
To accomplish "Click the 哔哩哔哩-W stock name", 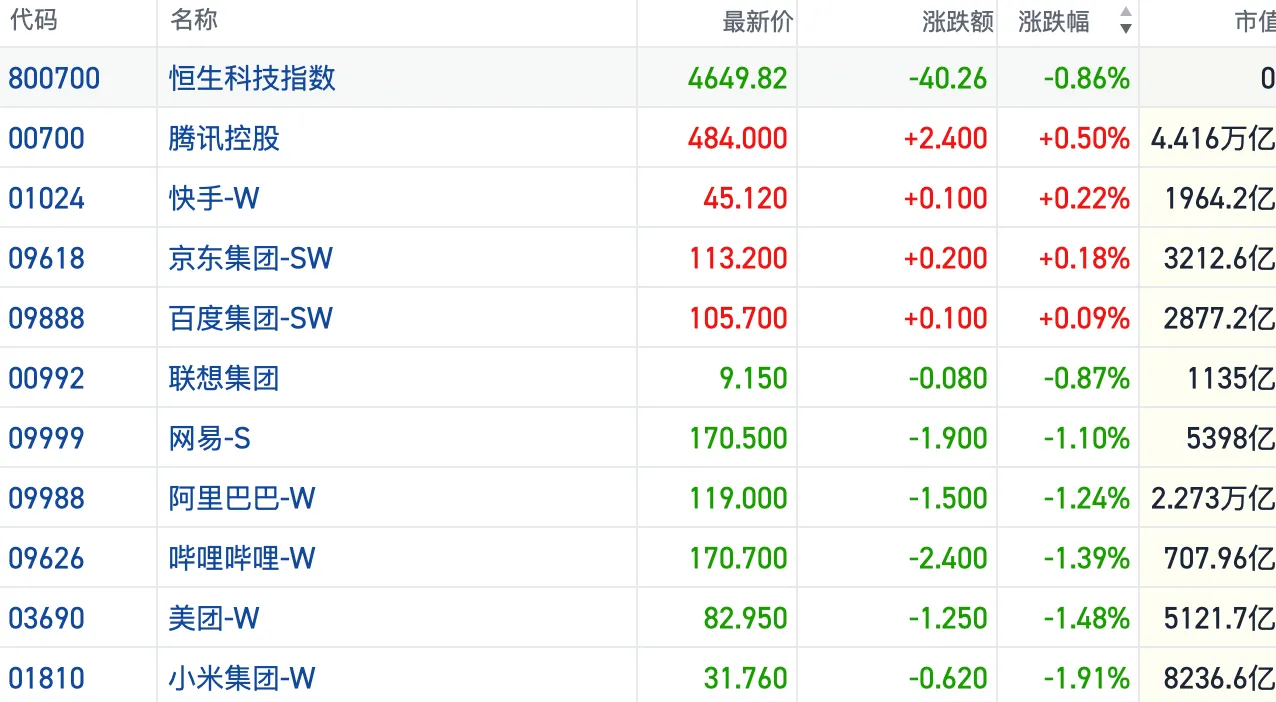I will pyautogui.click(x=242, y=558).
